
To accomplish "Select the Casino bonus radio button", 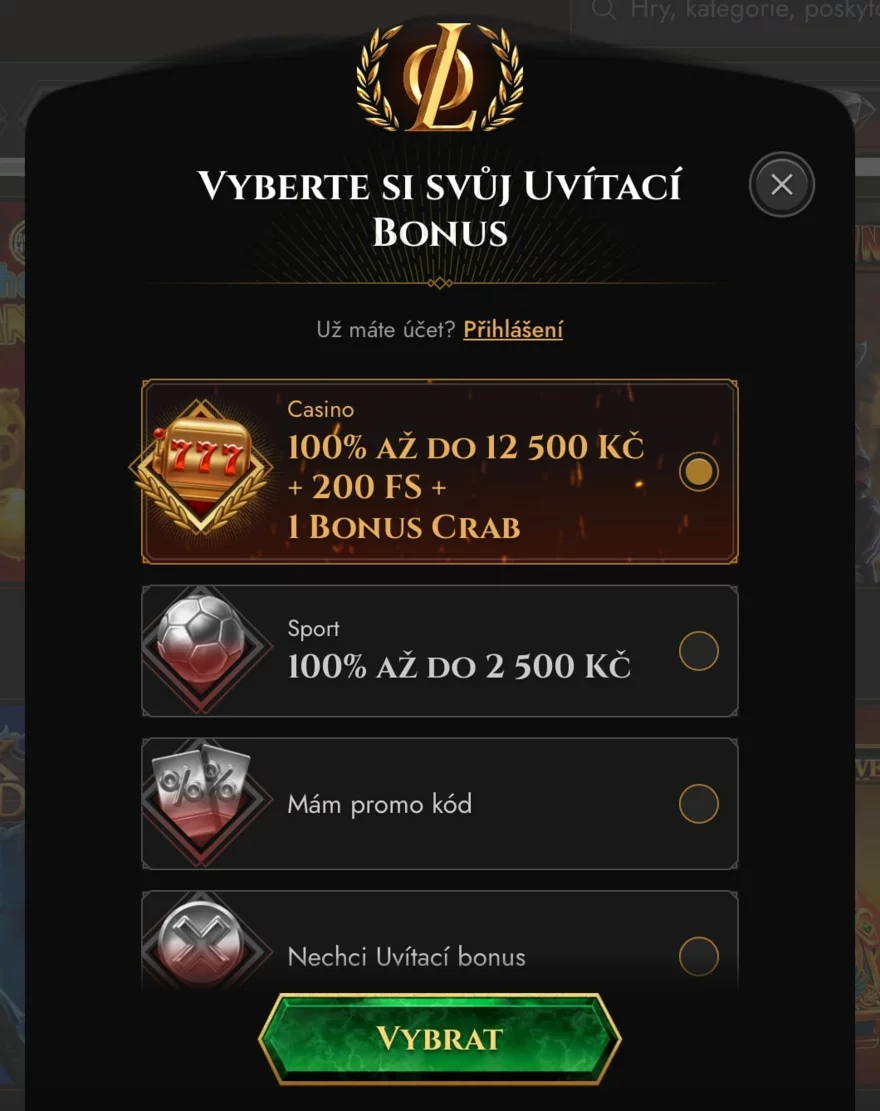I will pyautogui.click(x=699, y=472).
